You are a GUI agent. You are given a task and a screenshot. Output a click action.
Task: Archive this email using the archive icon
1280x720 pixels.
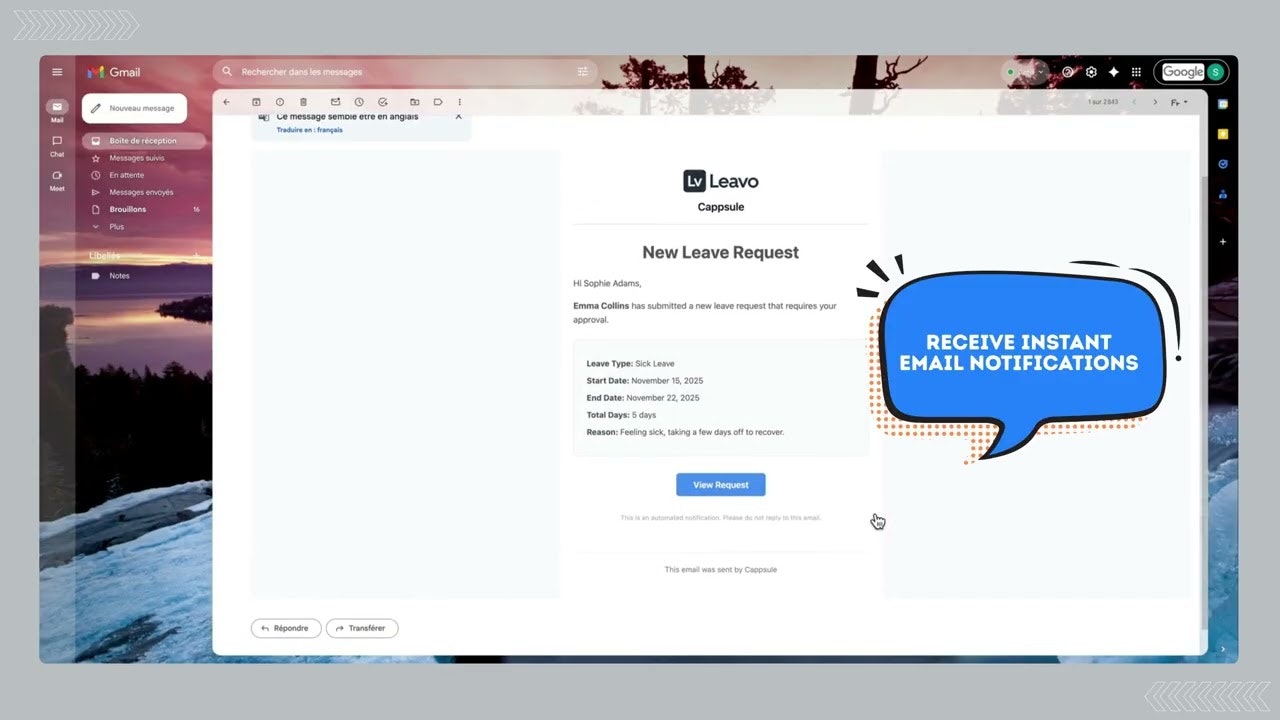256,102
